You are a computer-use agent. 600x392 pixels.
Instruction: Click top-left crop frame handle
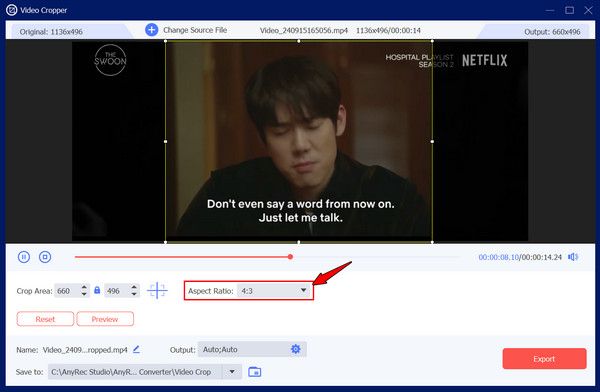165,41
